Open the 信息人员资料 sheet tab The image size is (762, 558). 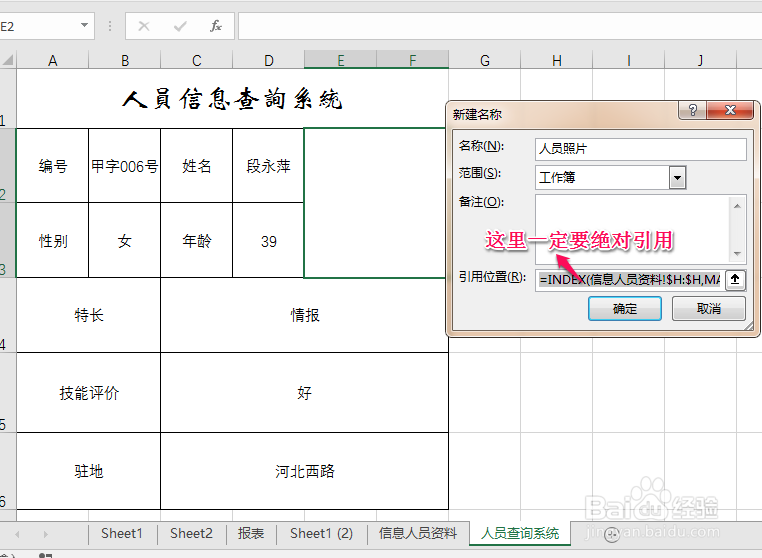click(418, 534)
